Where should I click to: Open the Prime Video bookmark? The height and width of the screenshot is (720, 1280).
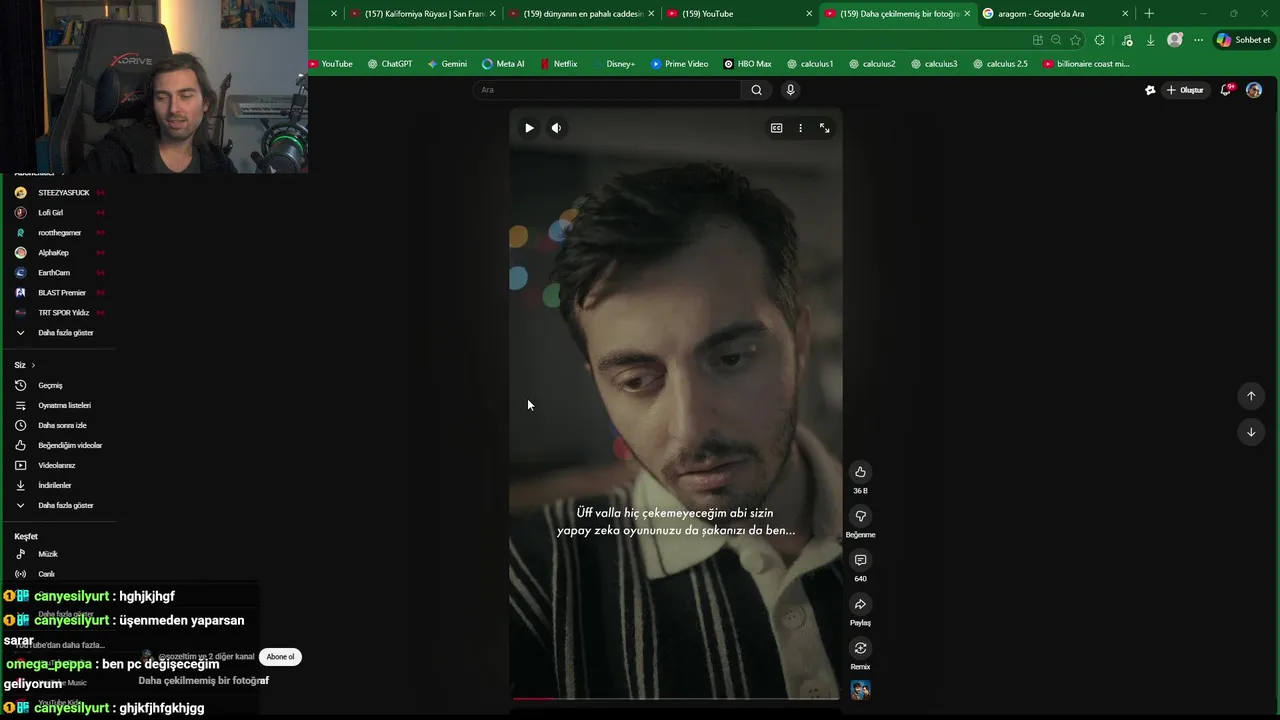pyautogui.click(x=679, y=64)
